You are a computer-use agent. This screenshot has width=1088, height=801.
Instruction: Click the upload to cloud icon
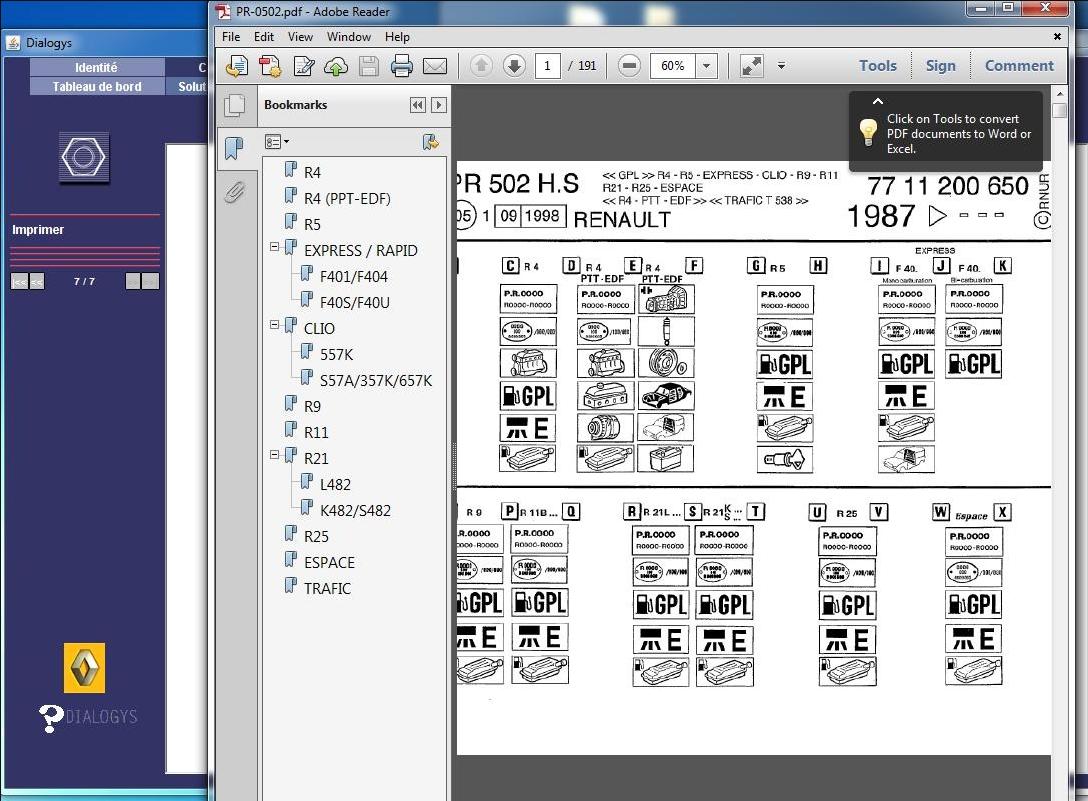tap(336, 66)
